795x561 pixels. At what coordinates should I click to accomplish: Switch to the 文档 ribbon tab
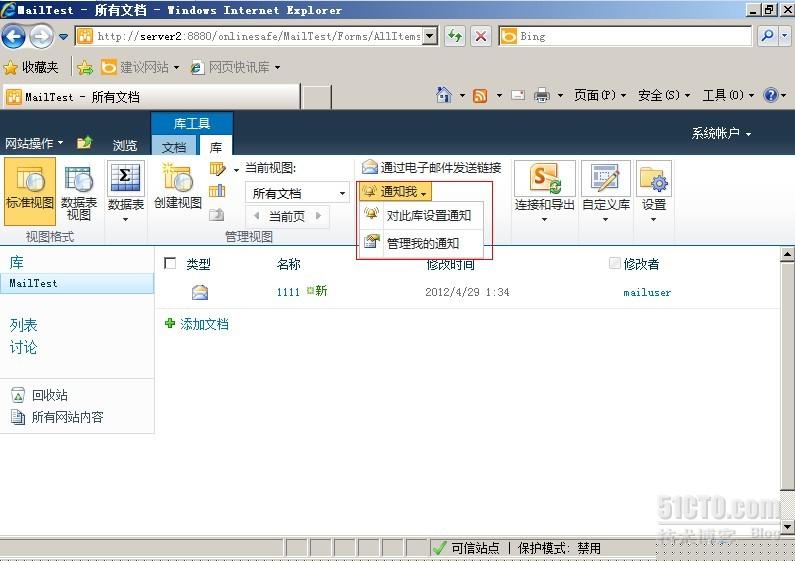174,147
